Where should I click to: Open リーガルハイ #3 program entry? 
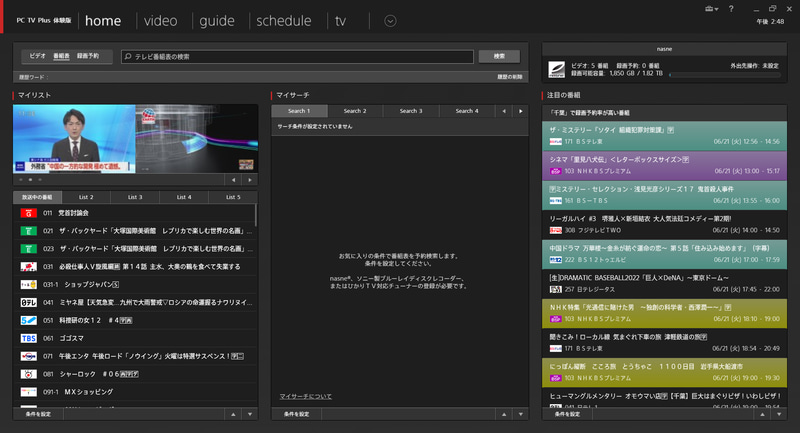point(664,224)
